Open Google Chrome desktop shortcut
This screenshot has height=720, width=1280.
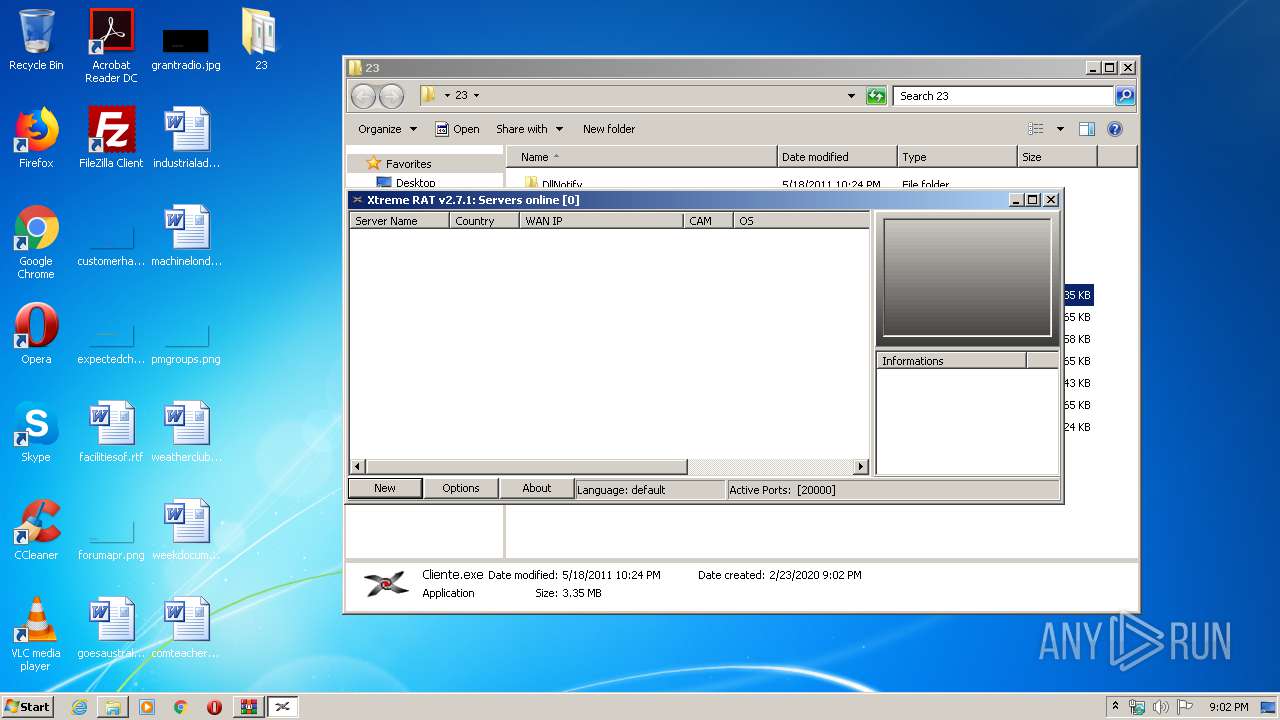pyautogui.click(x=36, y=242)
